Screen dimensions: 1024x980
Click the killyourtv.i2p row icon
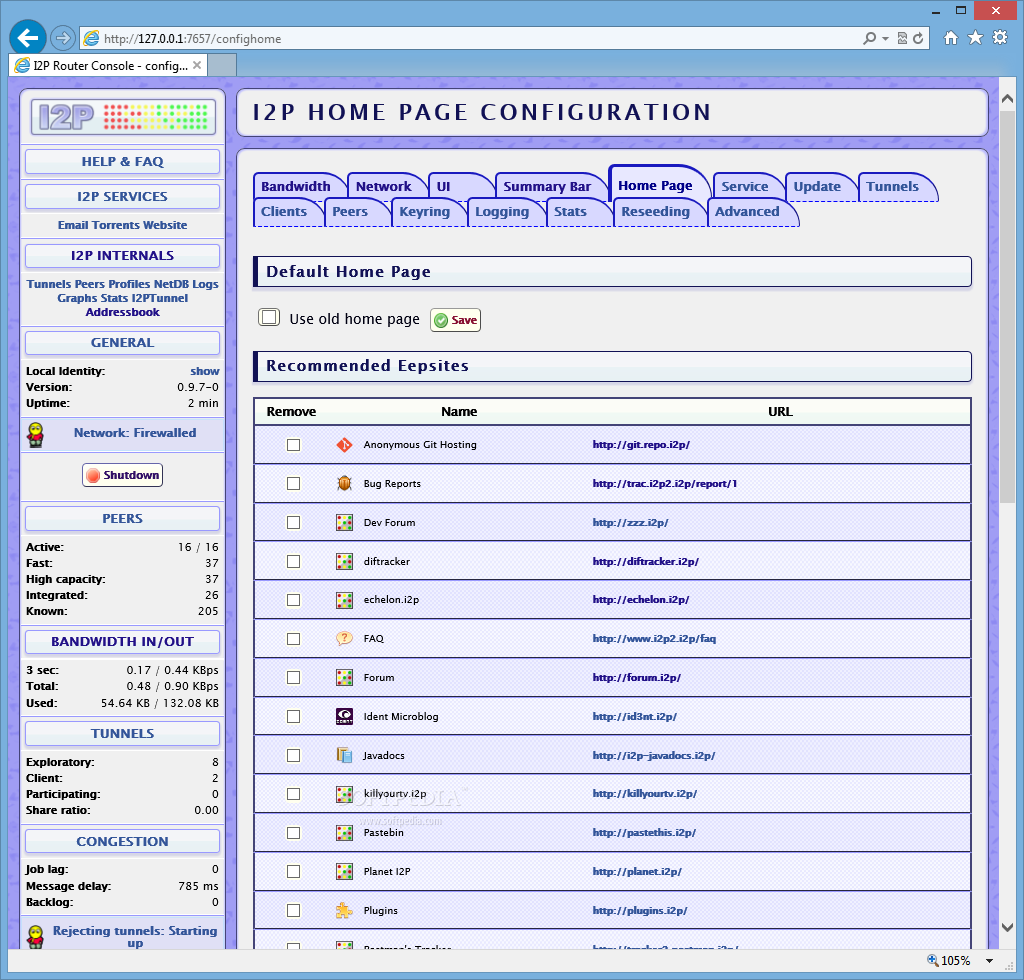click(x=344, y=794)
